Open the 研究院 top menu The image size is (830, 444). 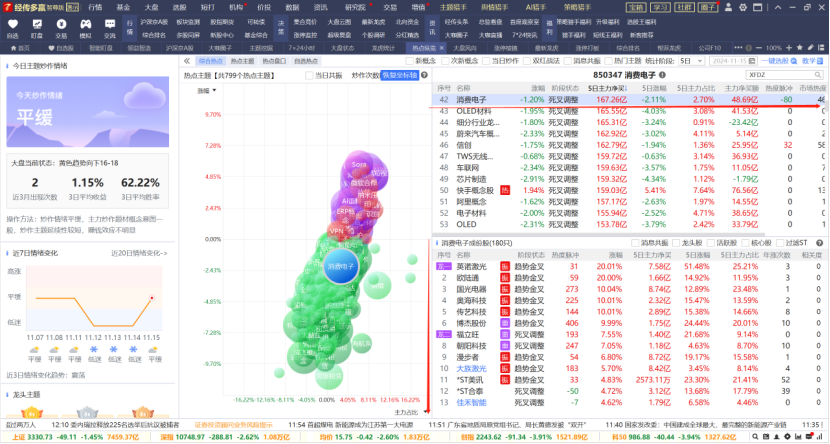point(355,7)
